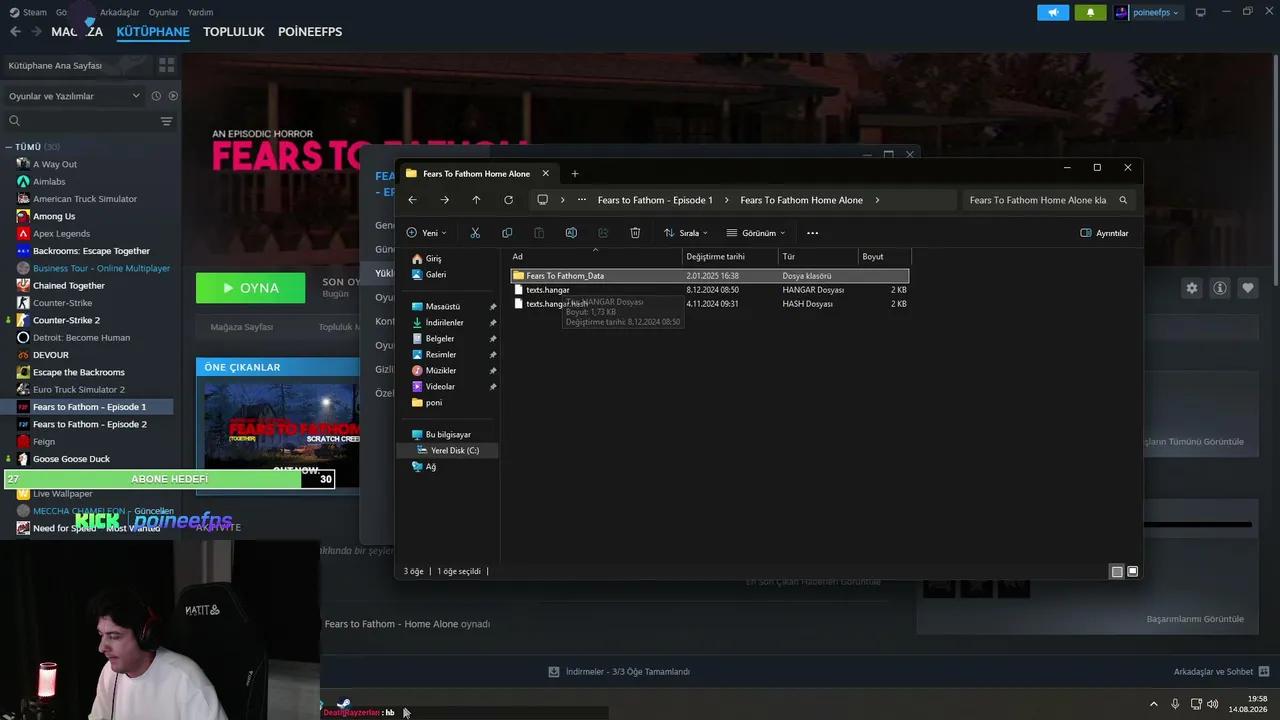The height and width of the screenshot is (720, 1280).
Task: Navigate up one folder level in Explorer
Action: pyautogui.click(x=476, y=200)
